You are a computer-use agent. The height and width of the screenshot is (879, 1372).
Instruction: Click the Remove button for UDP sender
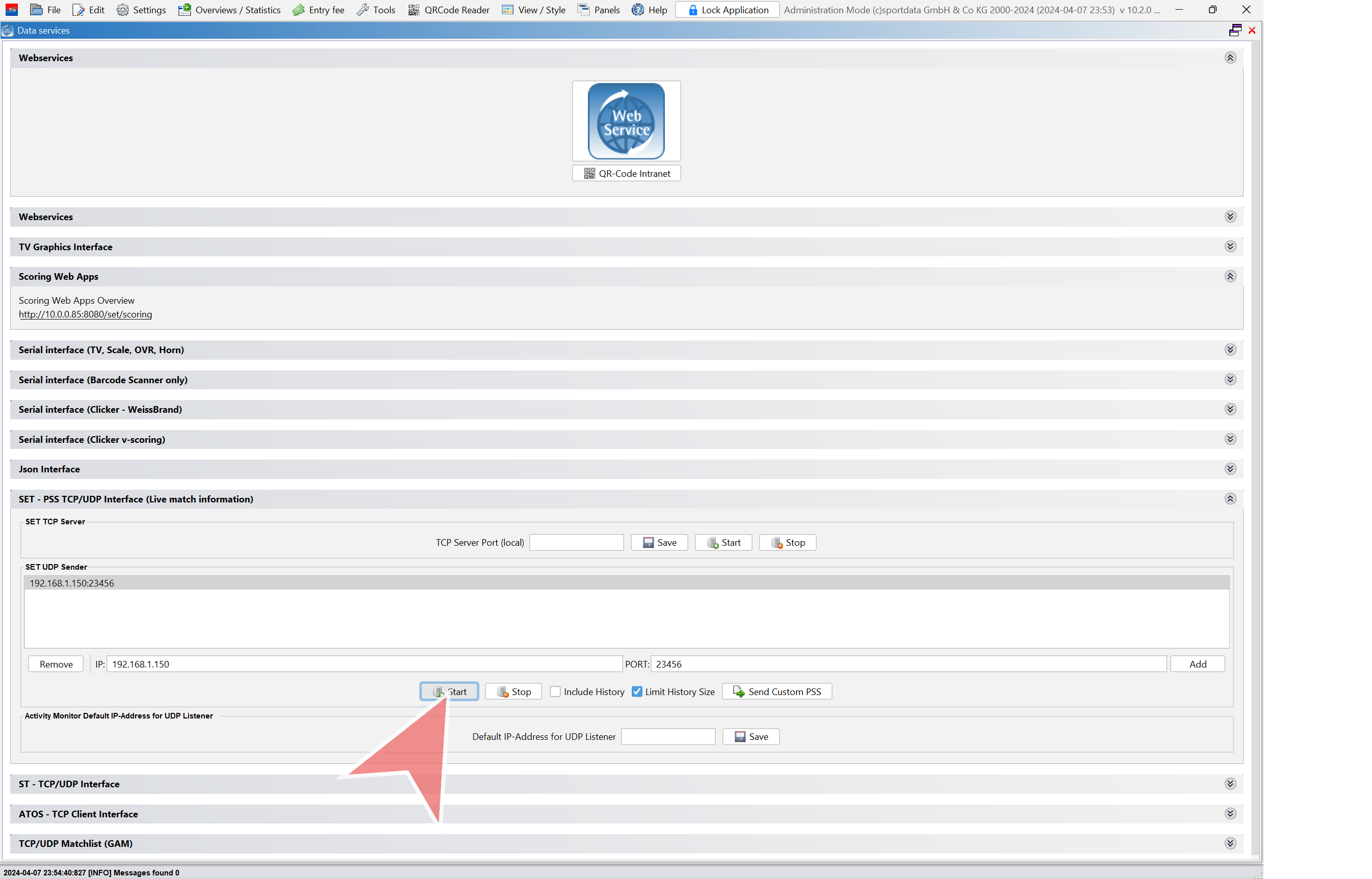[56, 664]
